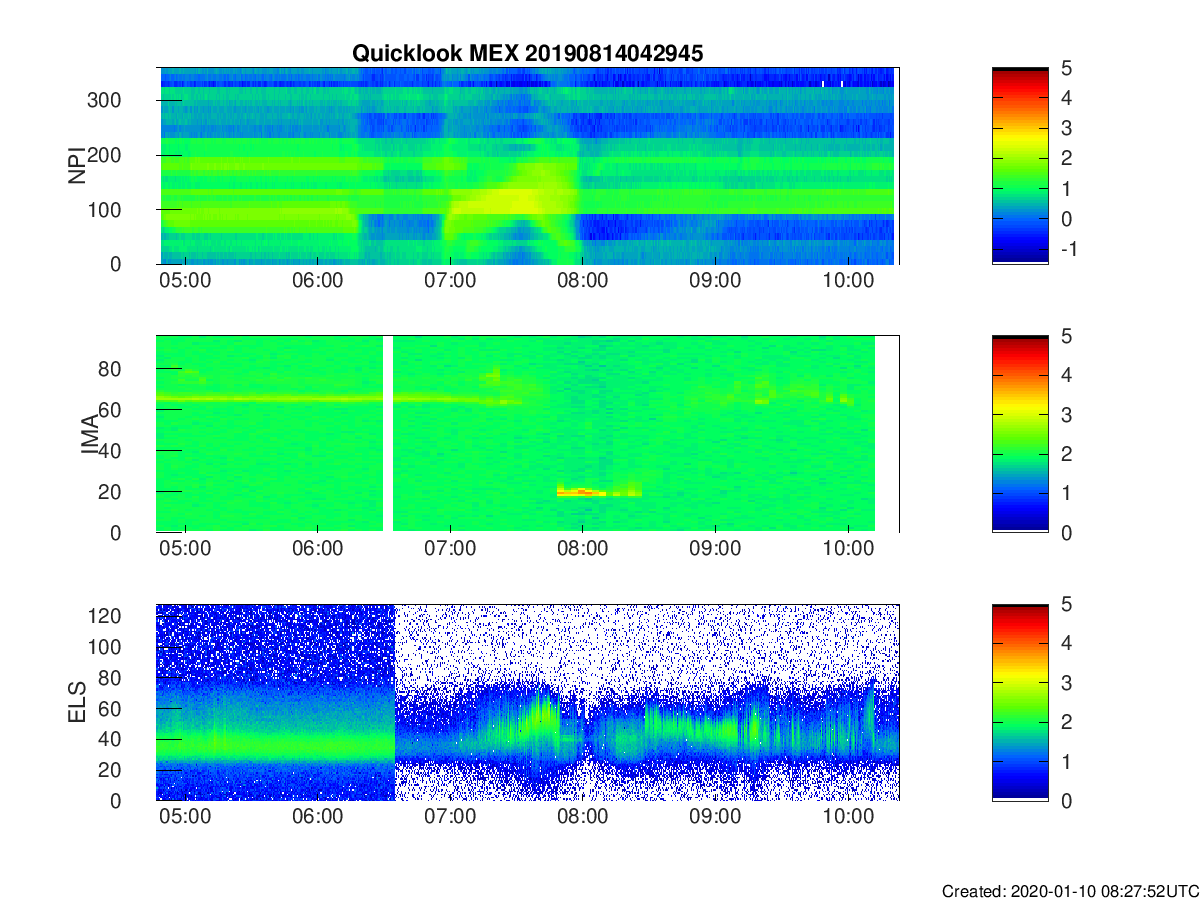Click the 3 label on IMA colorbar

(1066, 414)
